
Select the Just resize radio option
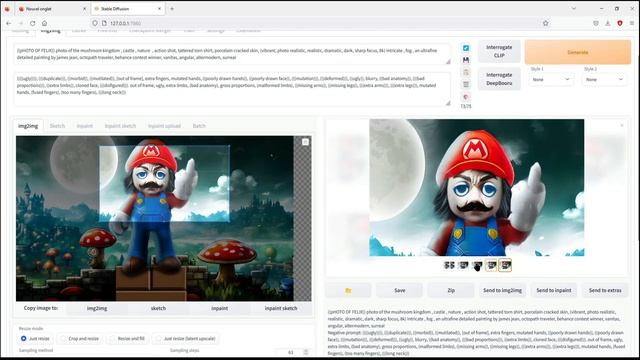point(24,338)
